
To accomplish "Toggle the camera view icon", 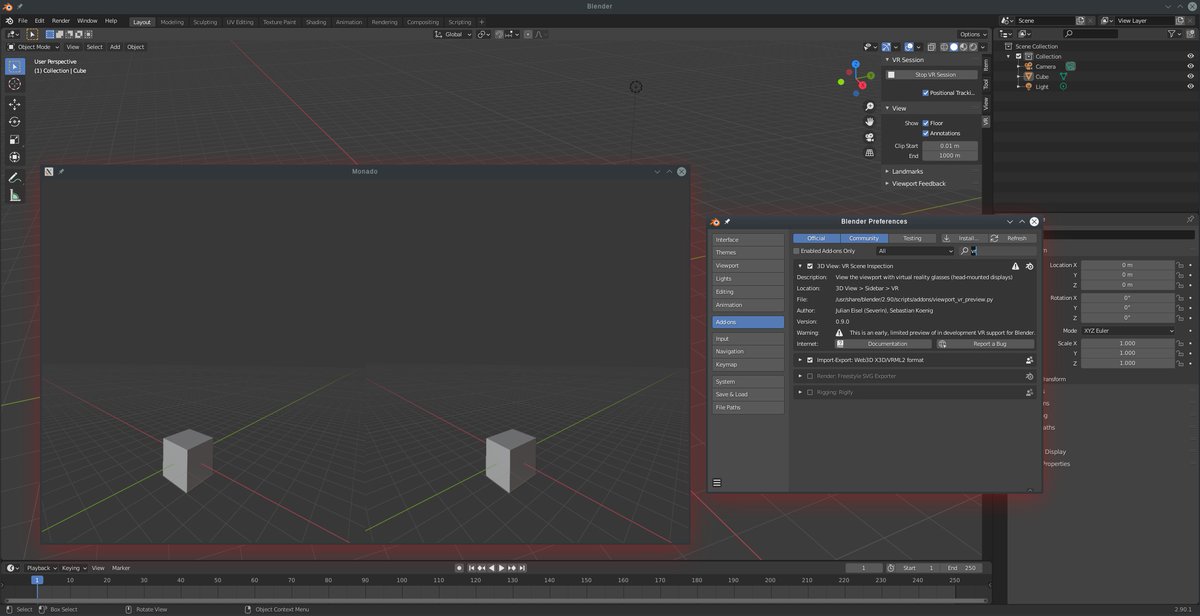I will [x=870, y=137].
